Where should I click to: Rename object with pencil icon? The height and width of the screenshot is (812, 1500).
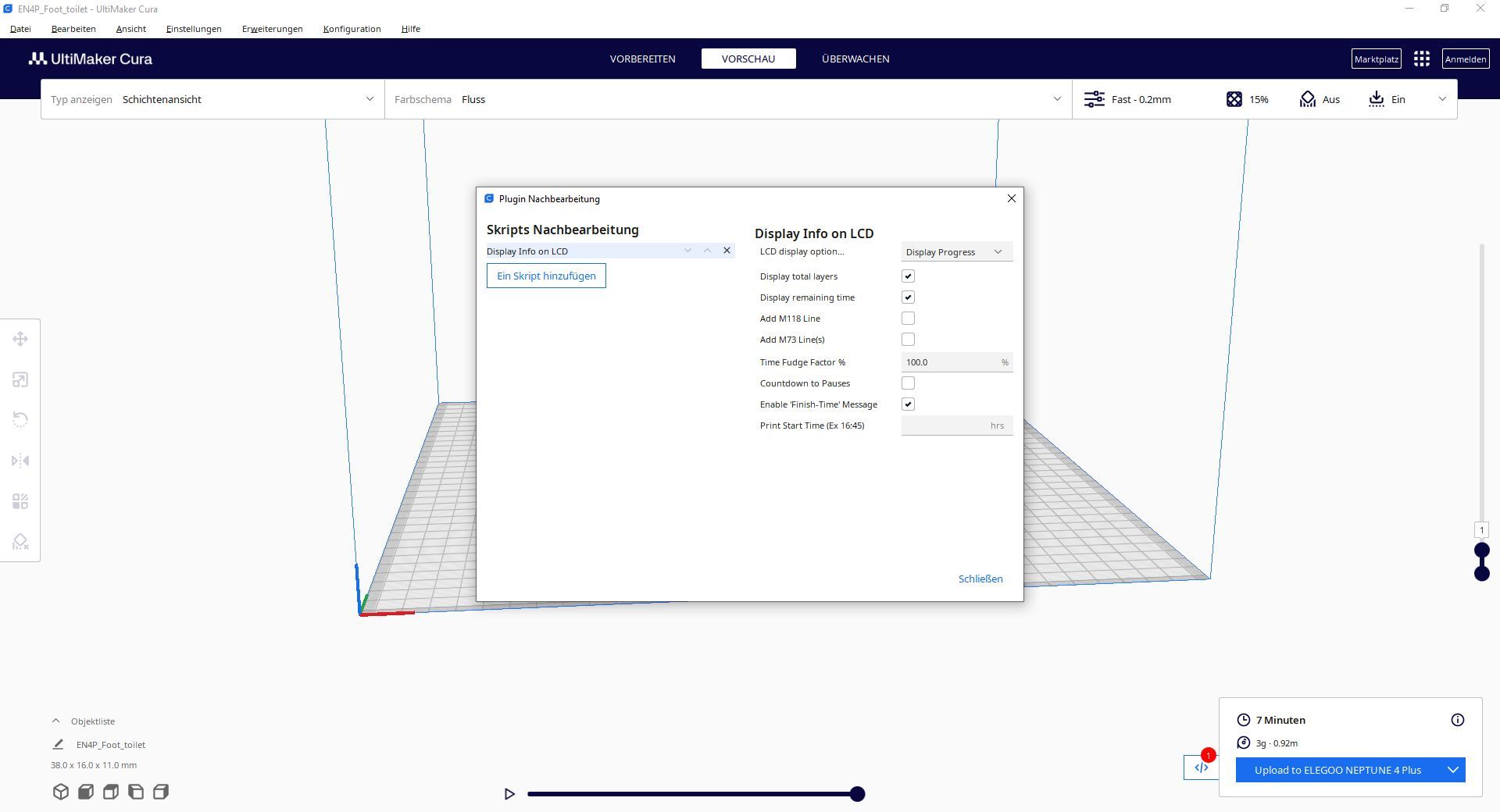pos(58,744)
